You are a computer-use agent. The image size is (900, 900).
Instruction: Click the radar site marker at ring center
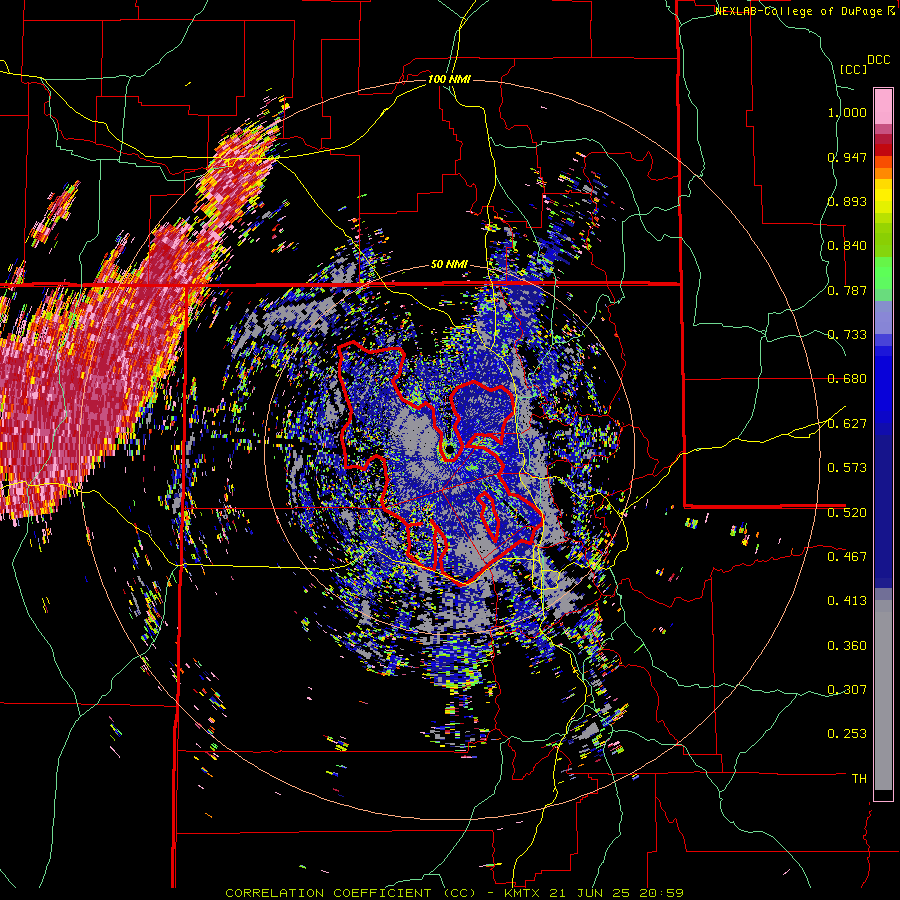(x=449, y=448)
